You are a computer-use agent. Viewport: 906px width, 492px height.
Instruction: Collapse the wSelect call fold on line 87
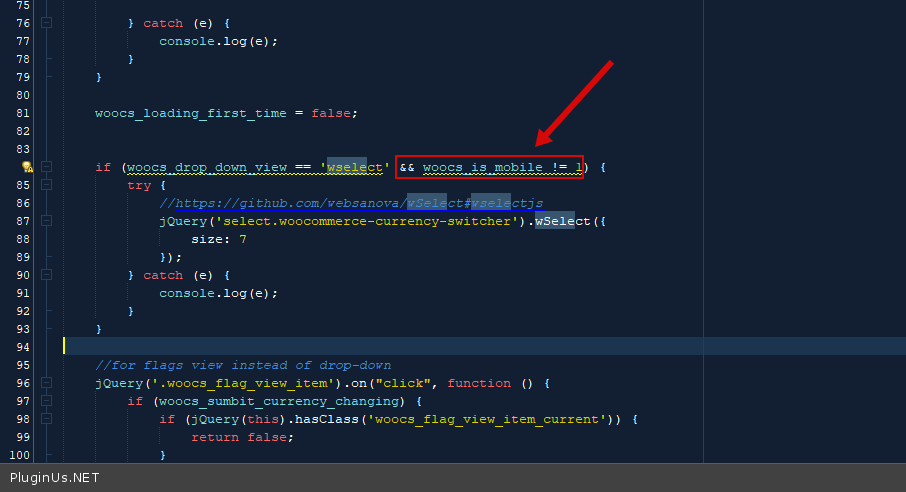(46, 221)
